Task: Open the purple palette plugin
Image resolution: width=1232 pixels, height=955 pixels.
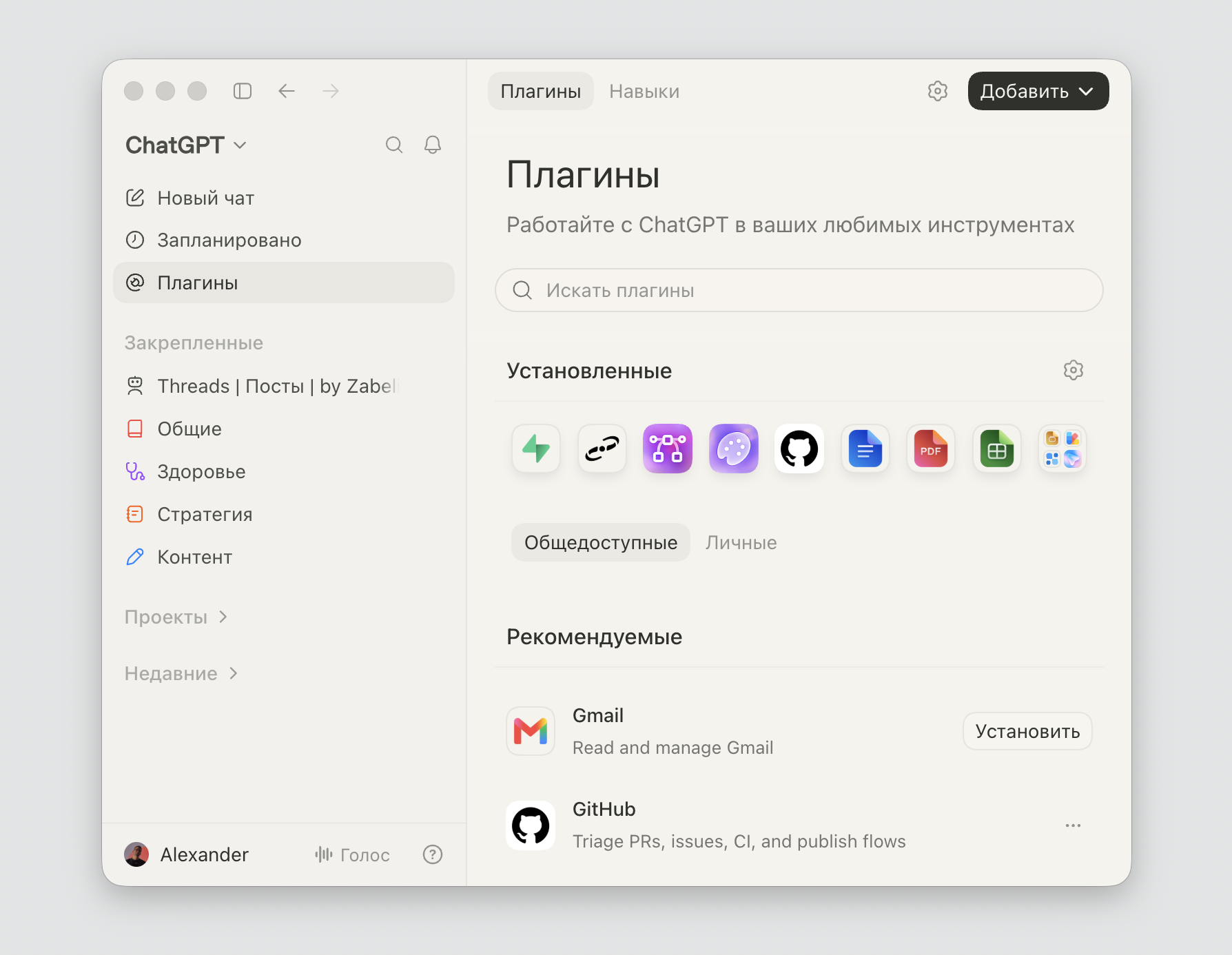Action: click(734, 449)
